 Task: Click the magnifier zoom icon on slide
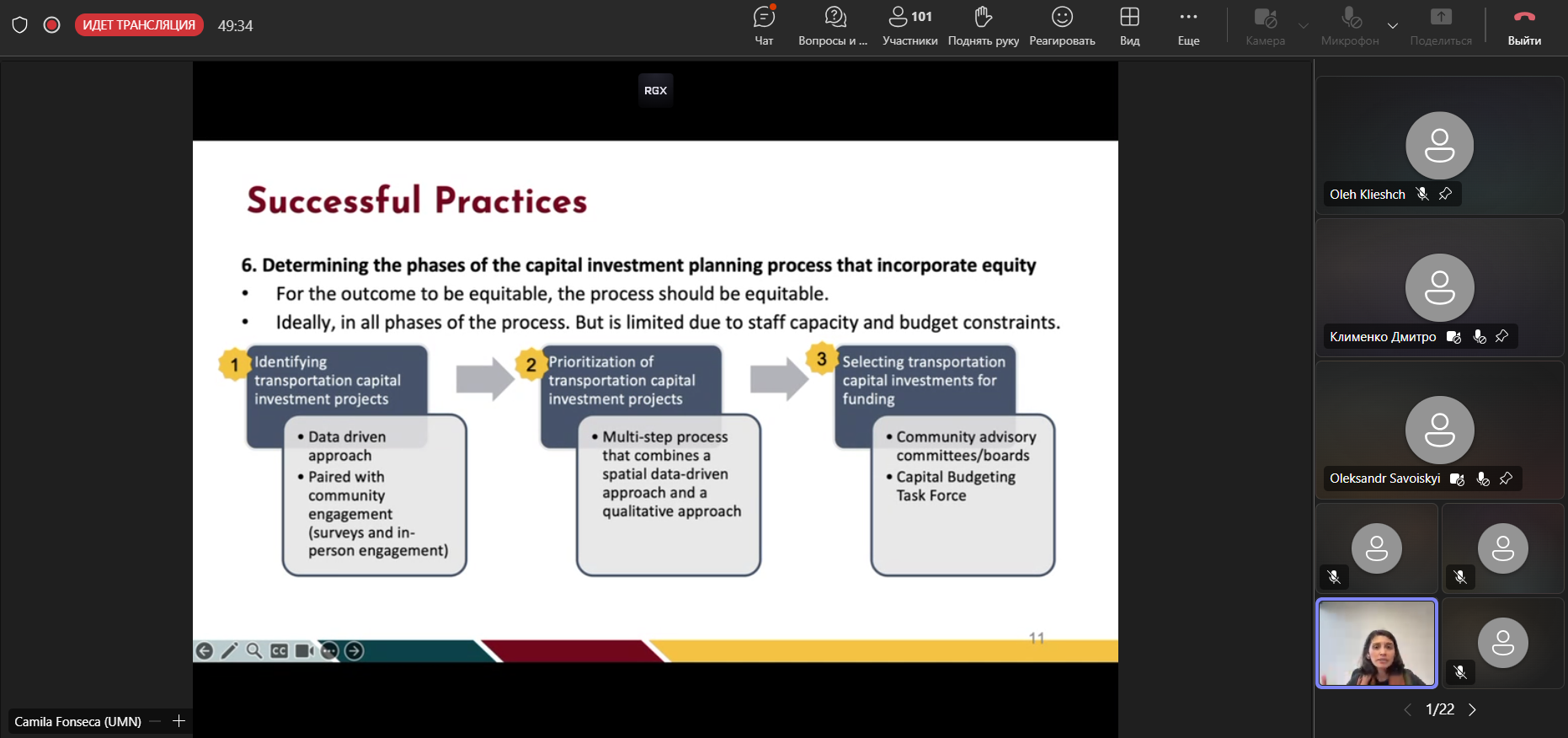tap(254, 650)
